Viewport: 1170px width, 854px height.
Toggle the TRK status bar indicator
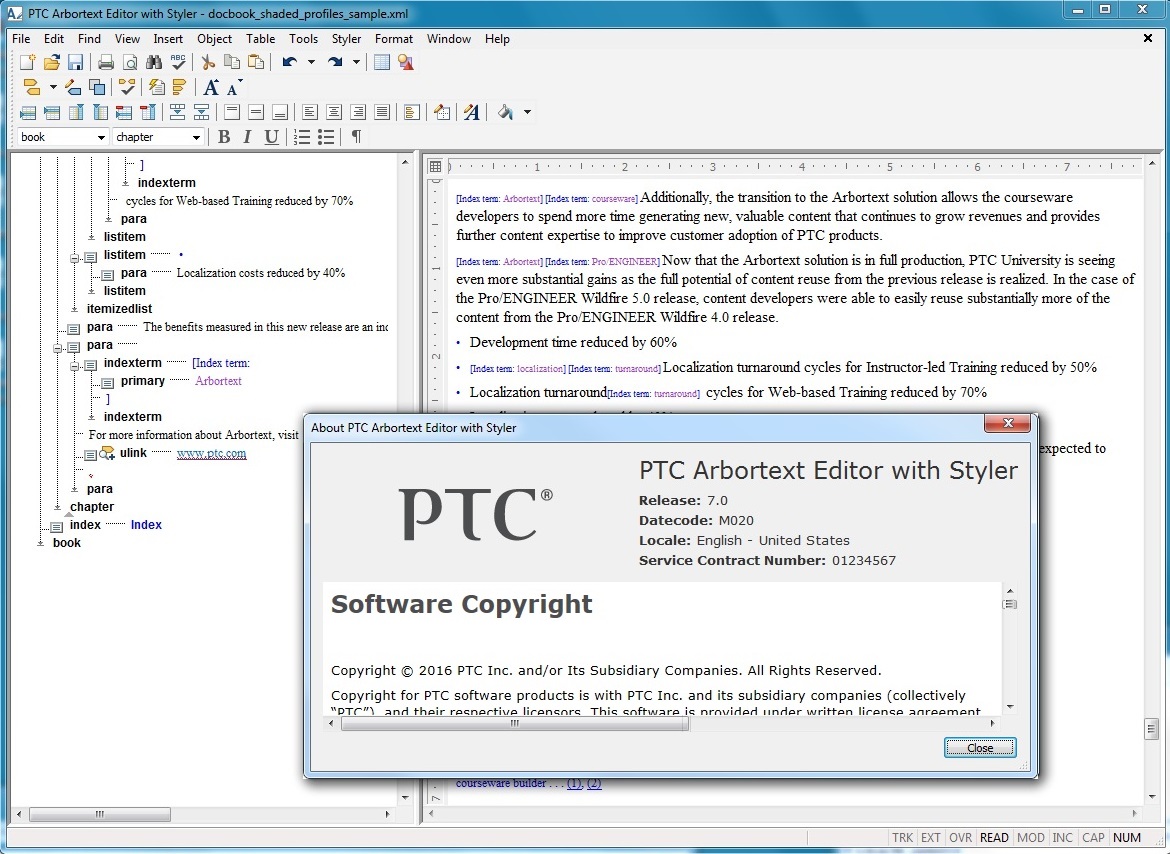pyautogui.click(x=902, y=838)
